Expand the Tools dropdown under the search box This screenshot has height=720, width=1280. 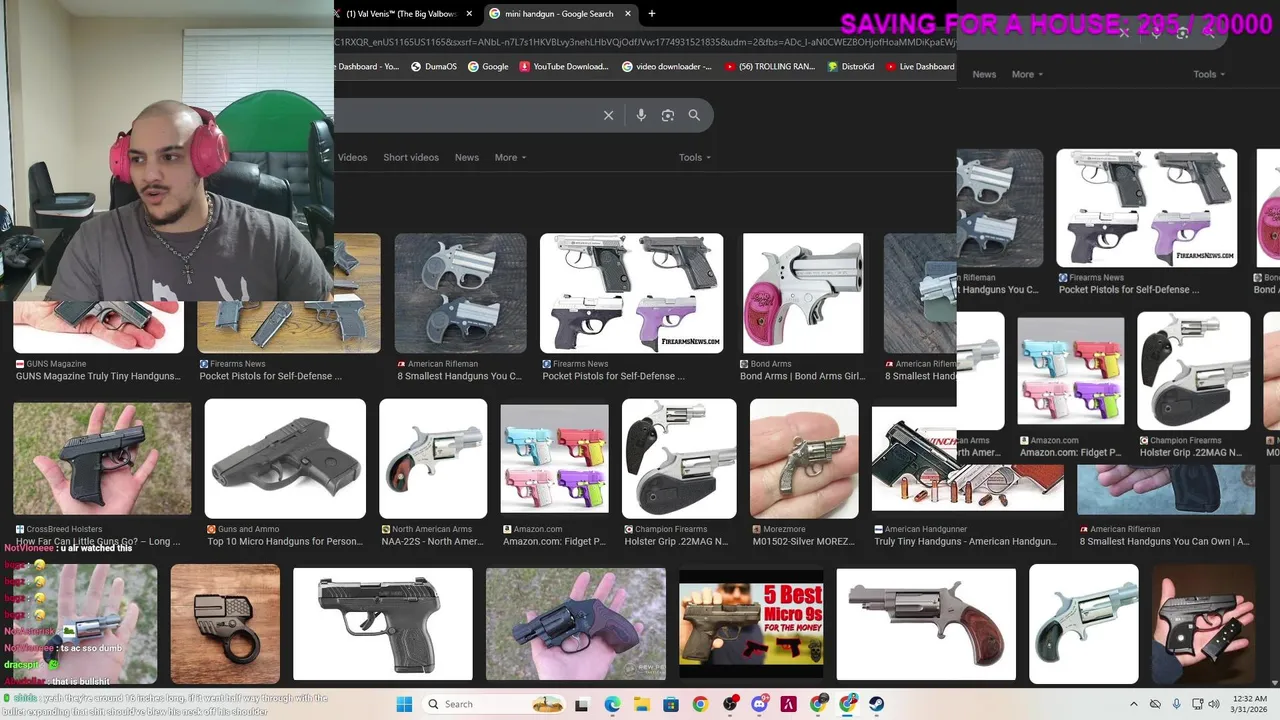pos(695,157)
